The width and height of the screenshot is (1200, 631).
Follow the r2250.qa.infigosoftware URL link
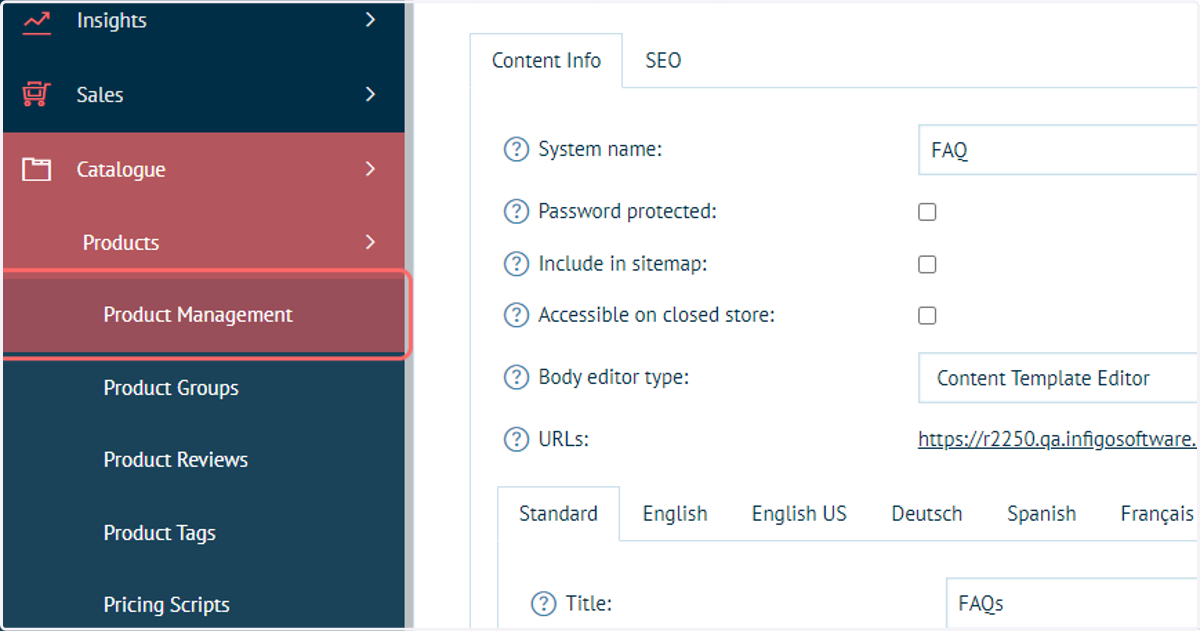tap(1058, 439)
